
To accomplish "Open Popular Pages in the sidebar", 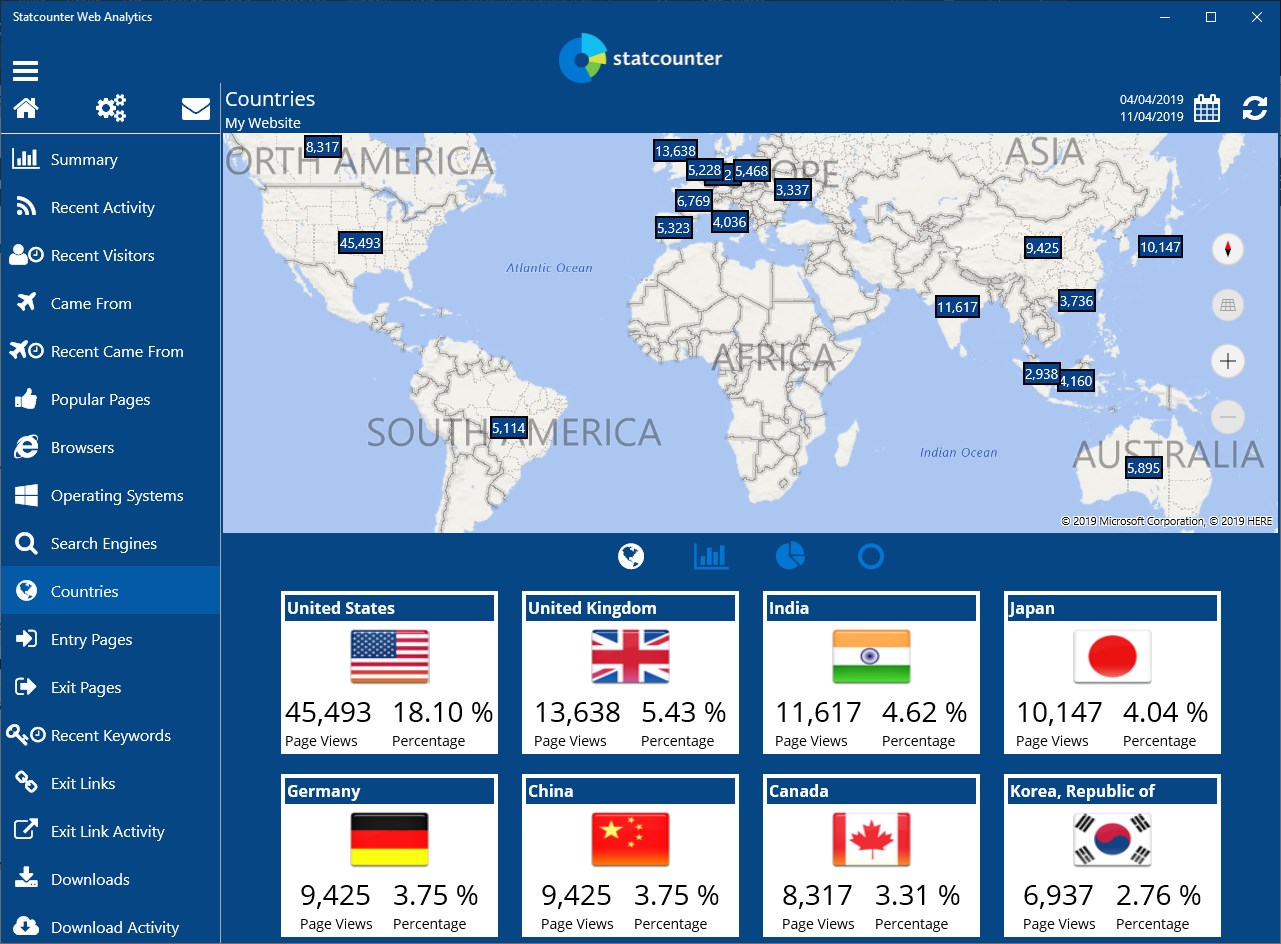I will 110,399.
